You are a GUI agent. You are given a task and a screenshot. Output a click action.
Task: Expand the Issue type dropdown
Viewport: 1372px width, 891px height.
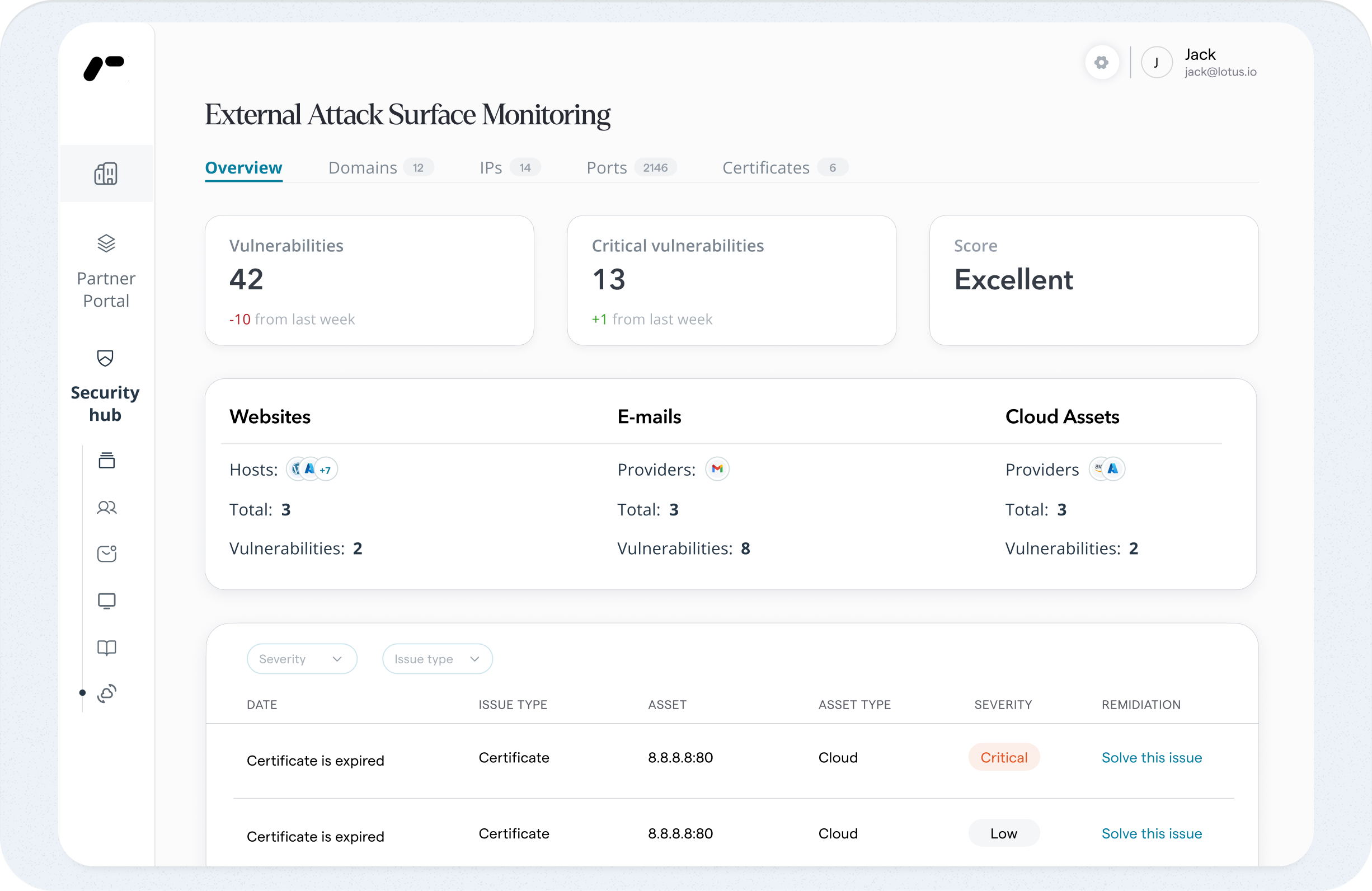pyautogui.click(x=437, y=659)
